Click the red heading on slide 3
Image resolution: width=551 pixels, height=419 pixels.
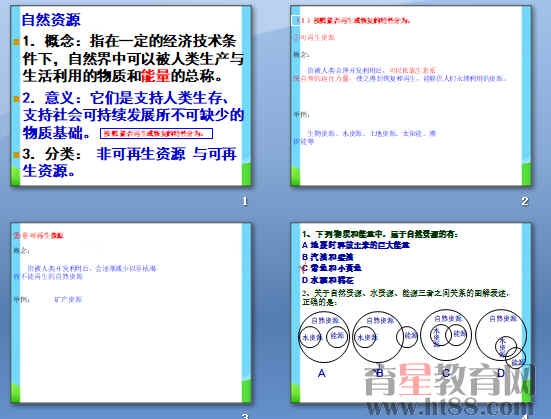point(39,236)
